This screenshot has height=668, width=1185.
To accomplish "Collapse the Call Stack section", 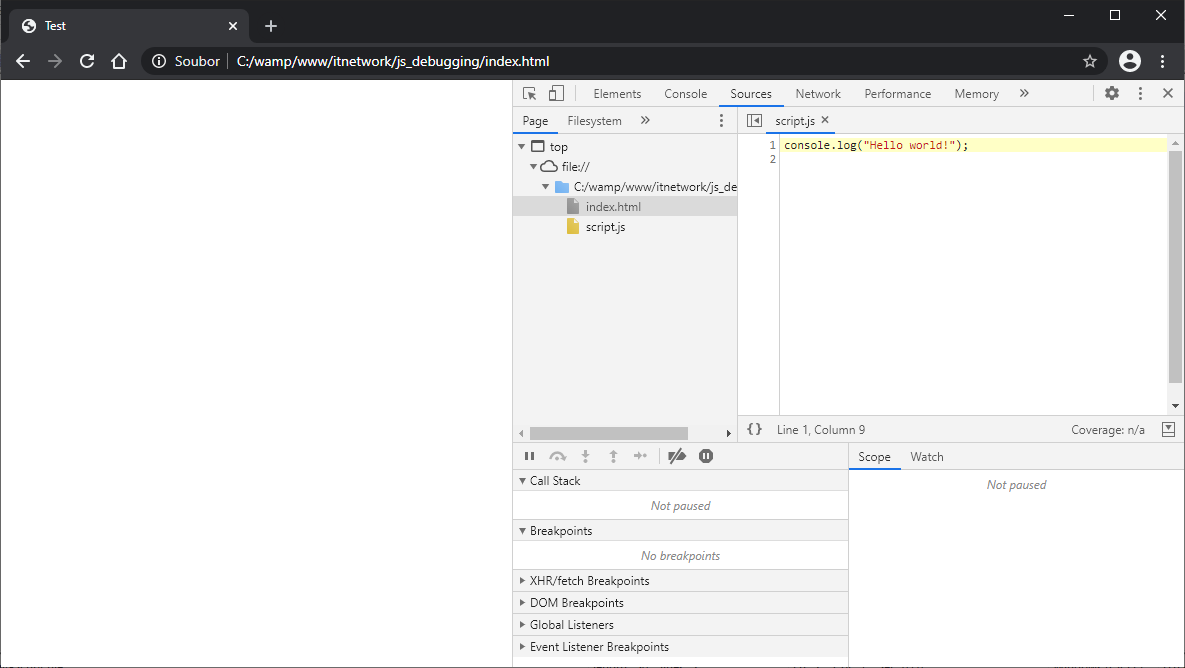I will pos(555,481).
